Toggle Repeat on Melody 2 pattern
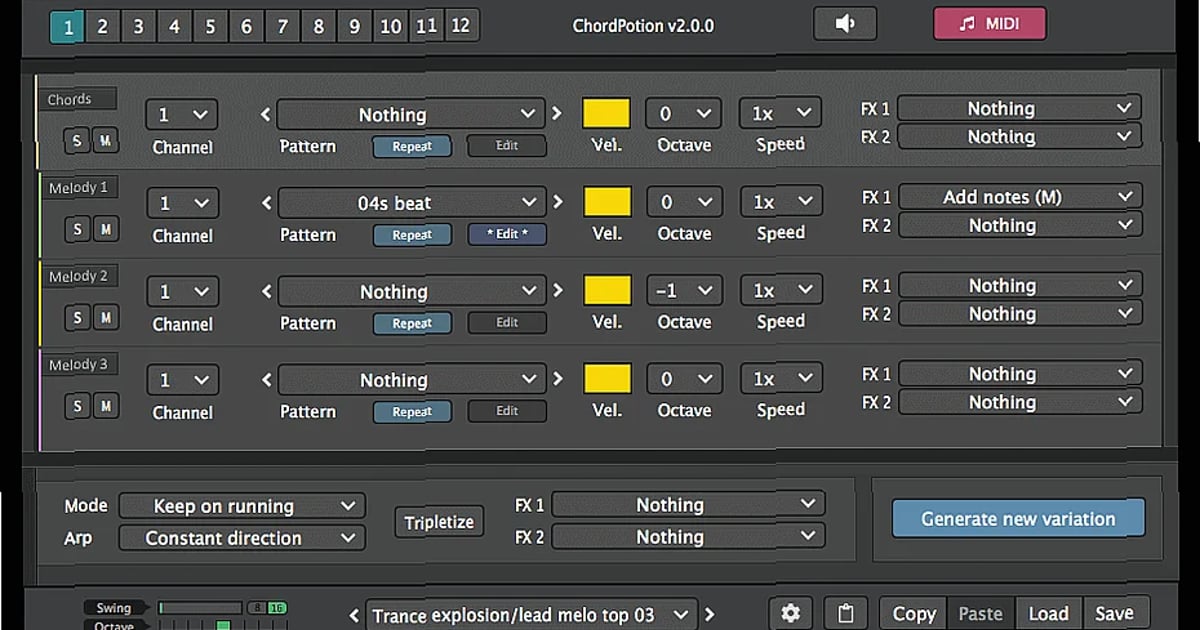The height and width of the screenshot is (630, 1200). click(412, 323)
